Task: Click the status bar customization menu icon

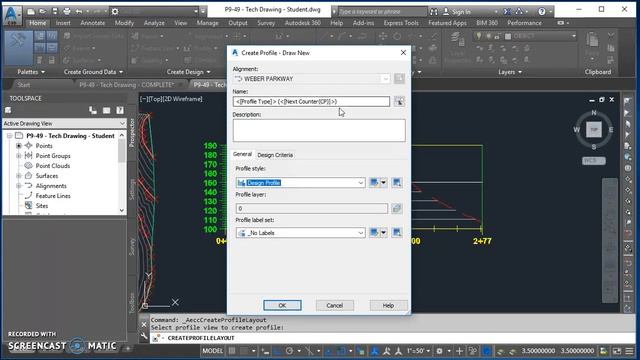Action: tap(630, 351)
